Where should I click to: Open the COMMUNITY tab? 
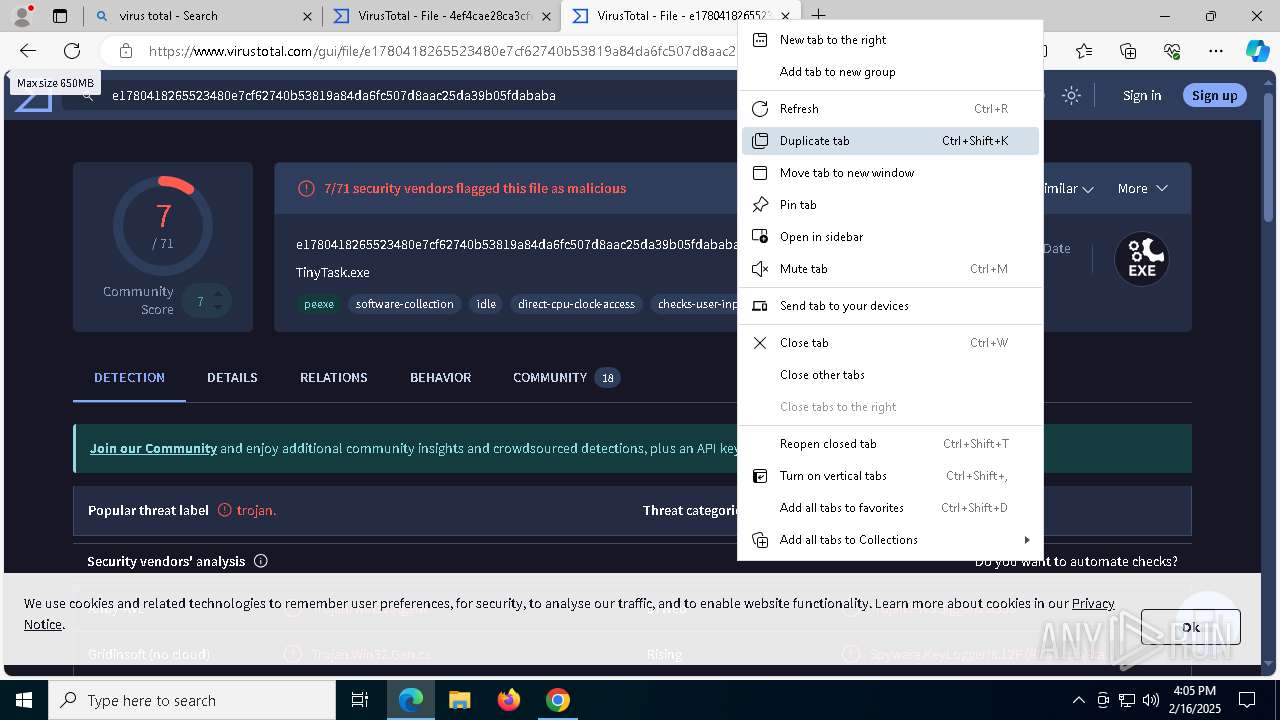(566, 377)
